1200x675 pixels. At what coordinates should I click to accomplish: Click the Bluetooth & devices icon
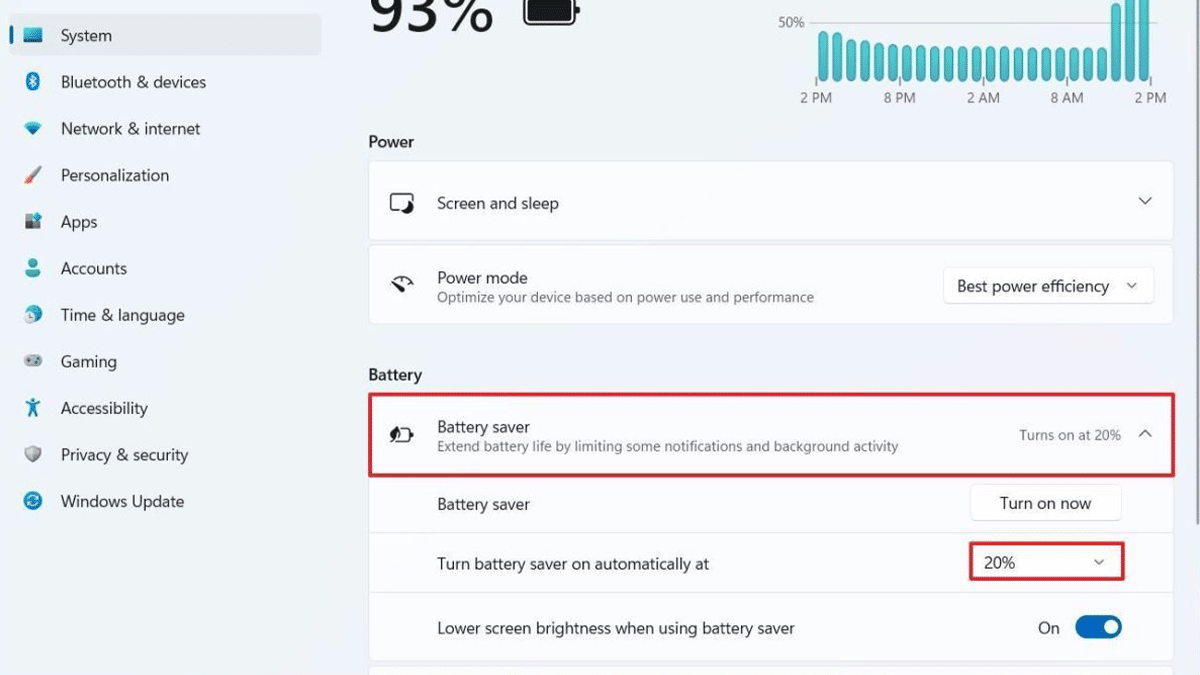click(x=33, y=82)
